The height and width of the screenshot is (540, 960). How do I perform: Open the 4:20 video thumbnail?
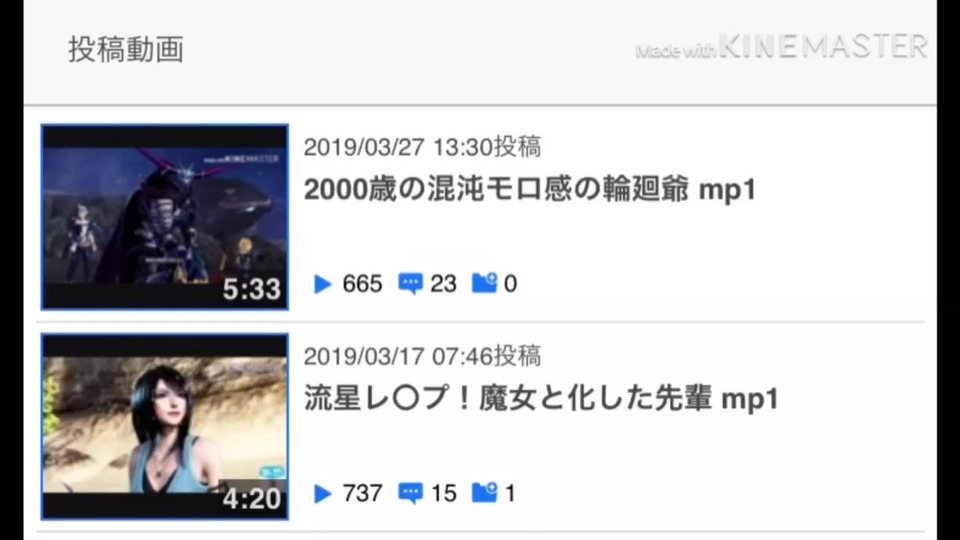[x=165, y=427]
